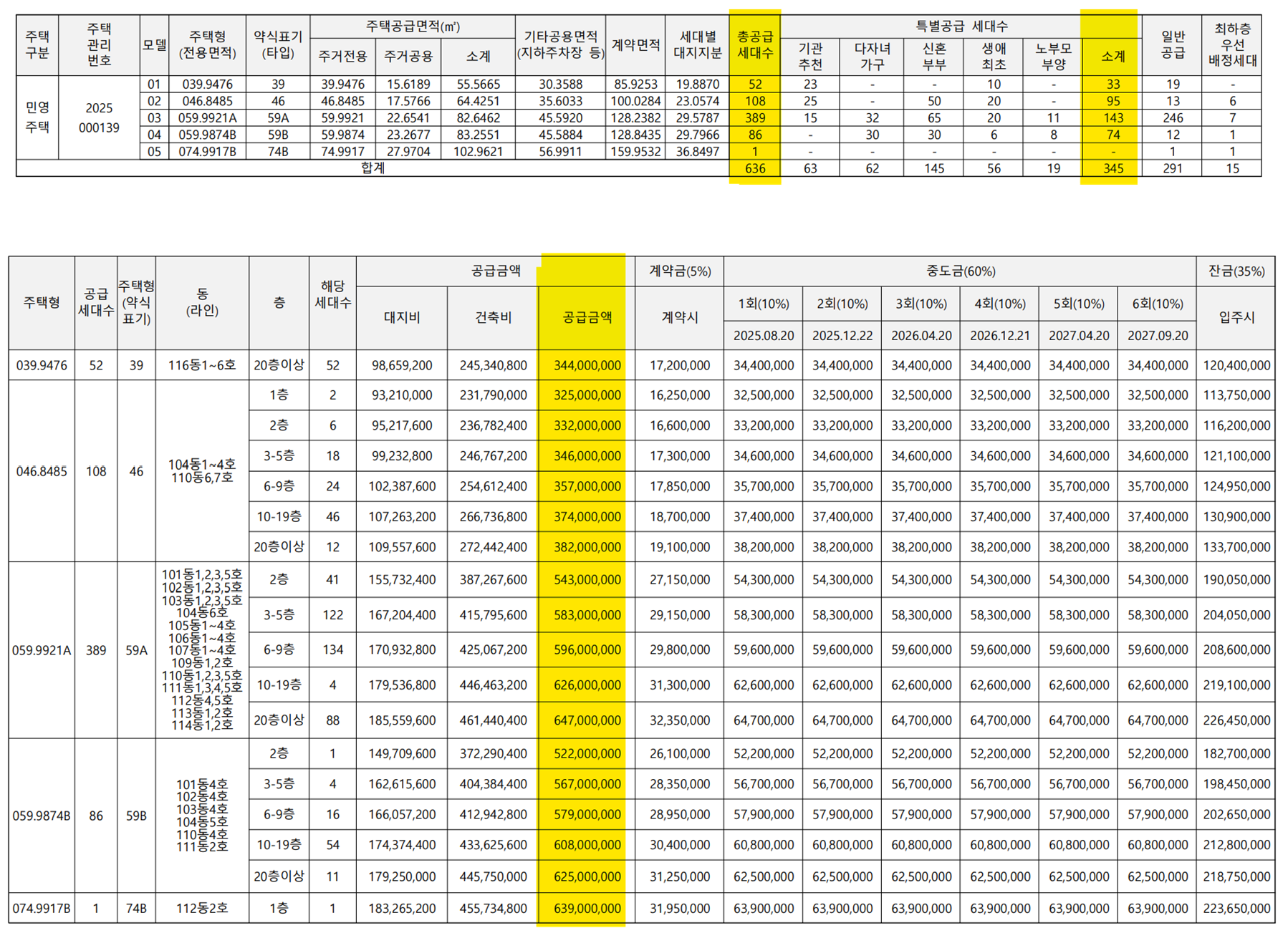Select the date 2027.09.20

click(x=1157, y=335)
